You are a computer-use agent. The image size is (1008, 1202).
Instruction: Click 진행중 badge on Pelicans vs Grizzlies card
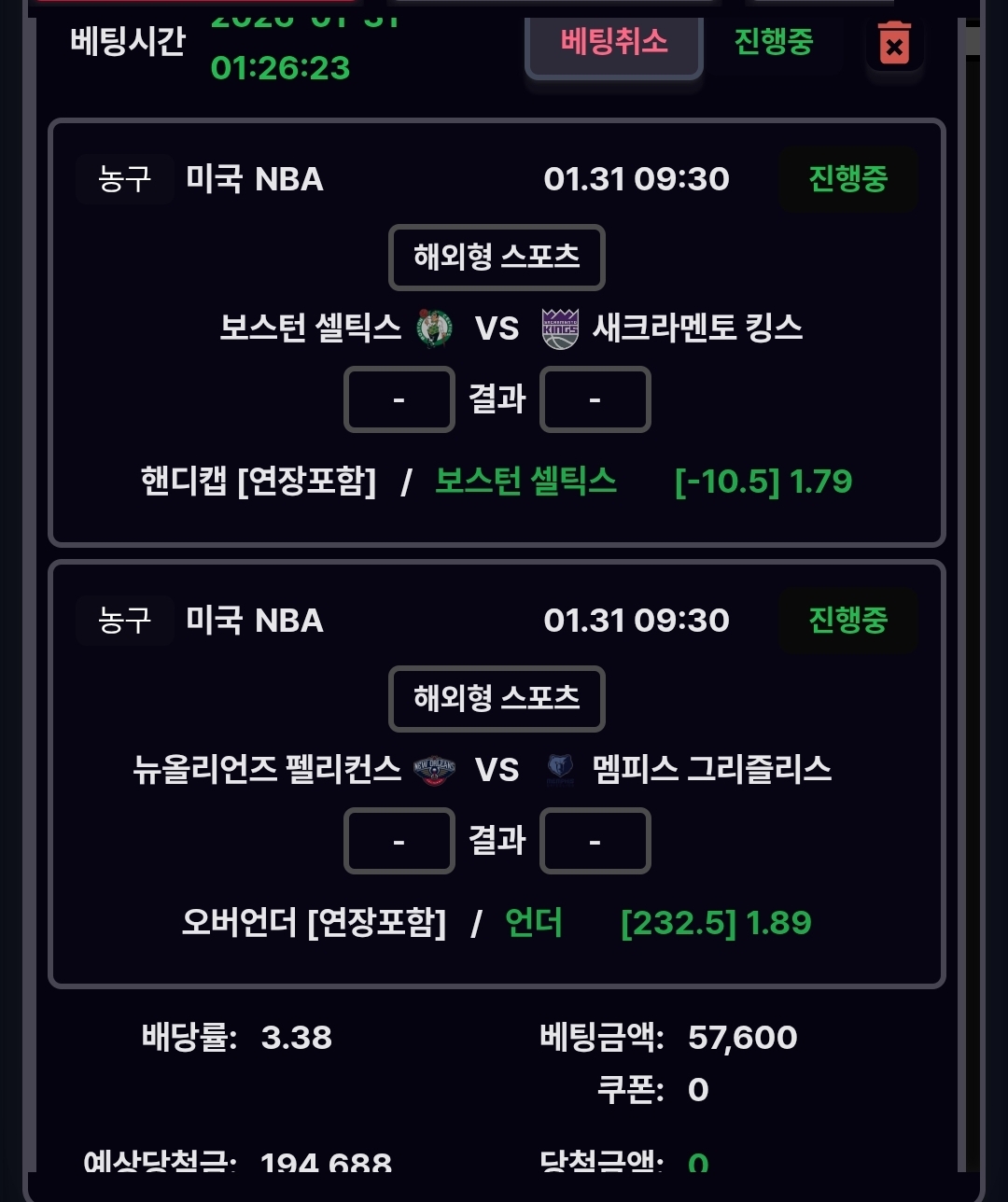coord(847,621)
